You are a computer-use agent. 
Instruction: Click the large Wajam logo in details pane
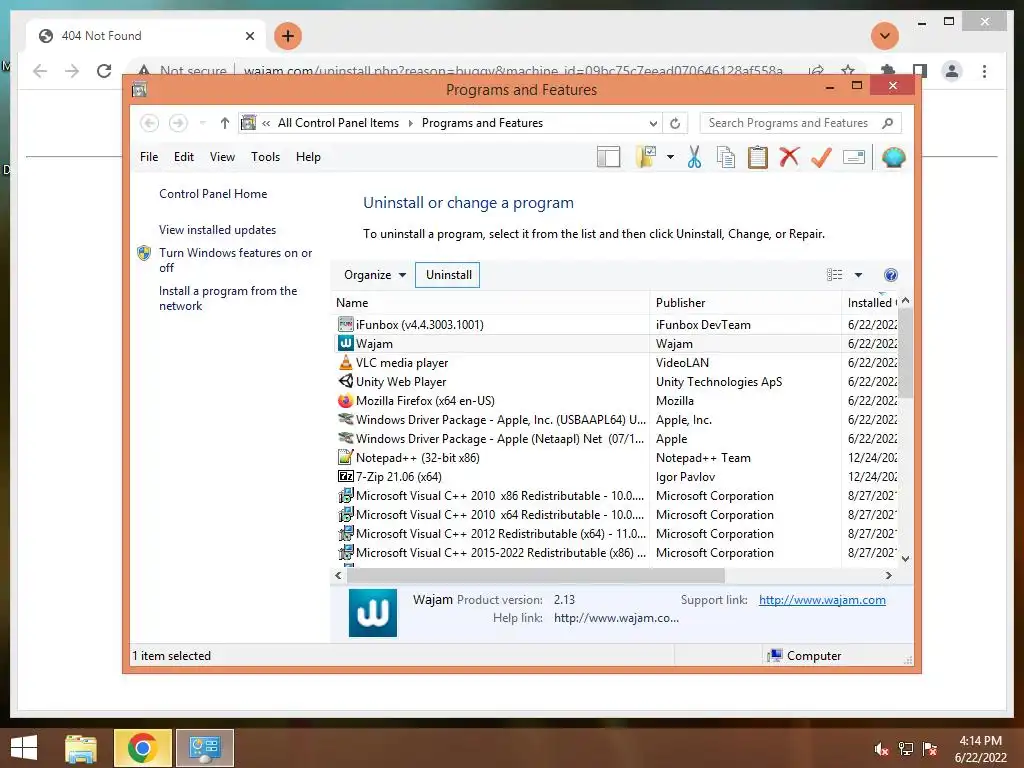[373, 613]
